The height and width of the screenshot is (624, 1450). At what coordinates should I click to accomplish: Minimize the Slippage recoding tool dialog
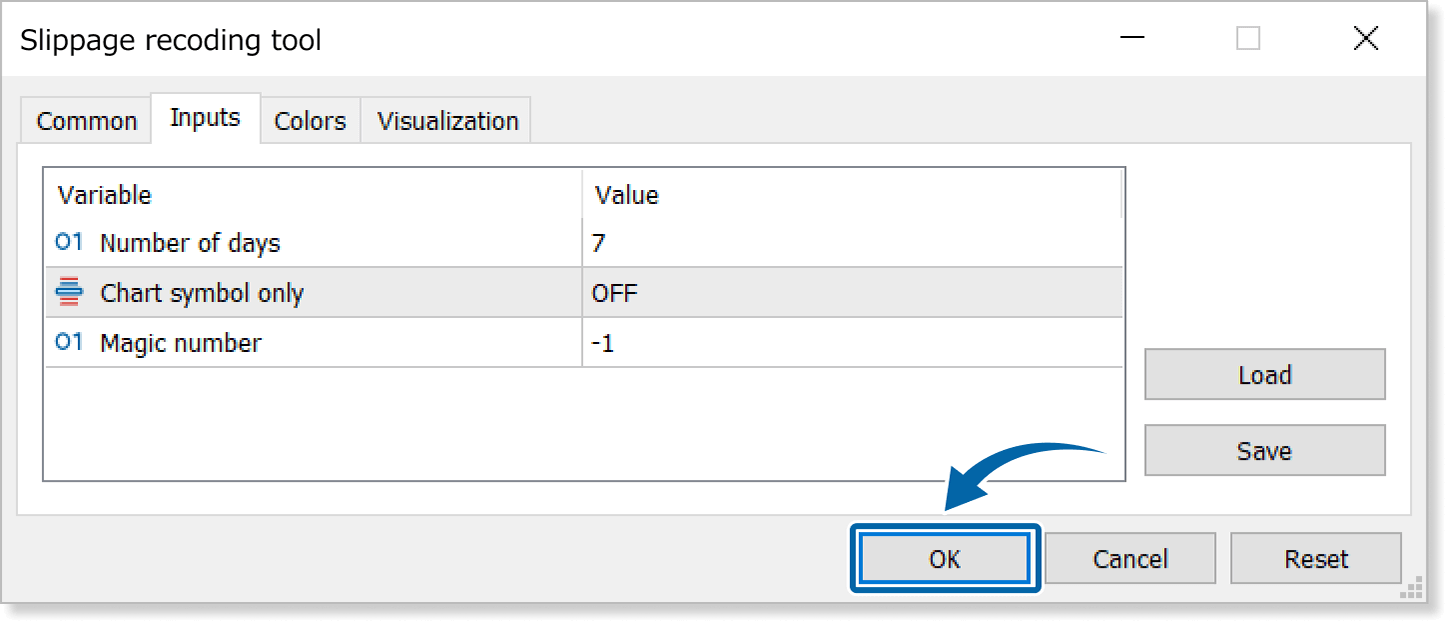click(1132, 40)
